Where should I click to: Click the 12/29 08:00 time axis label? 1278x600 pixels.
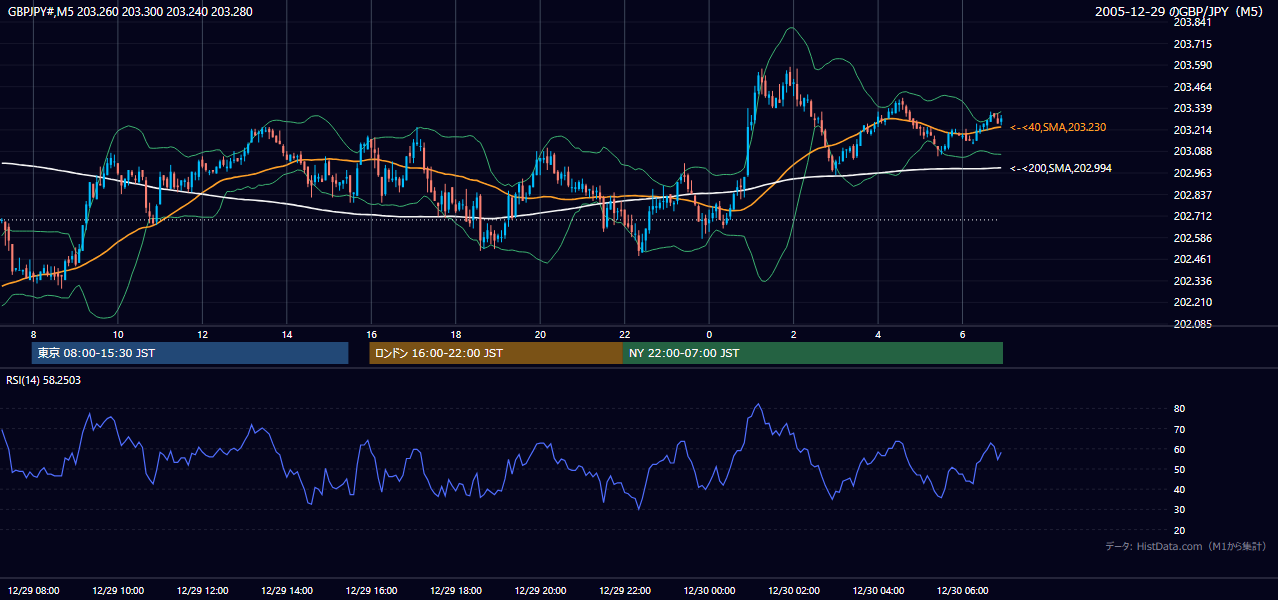(33, 591)
